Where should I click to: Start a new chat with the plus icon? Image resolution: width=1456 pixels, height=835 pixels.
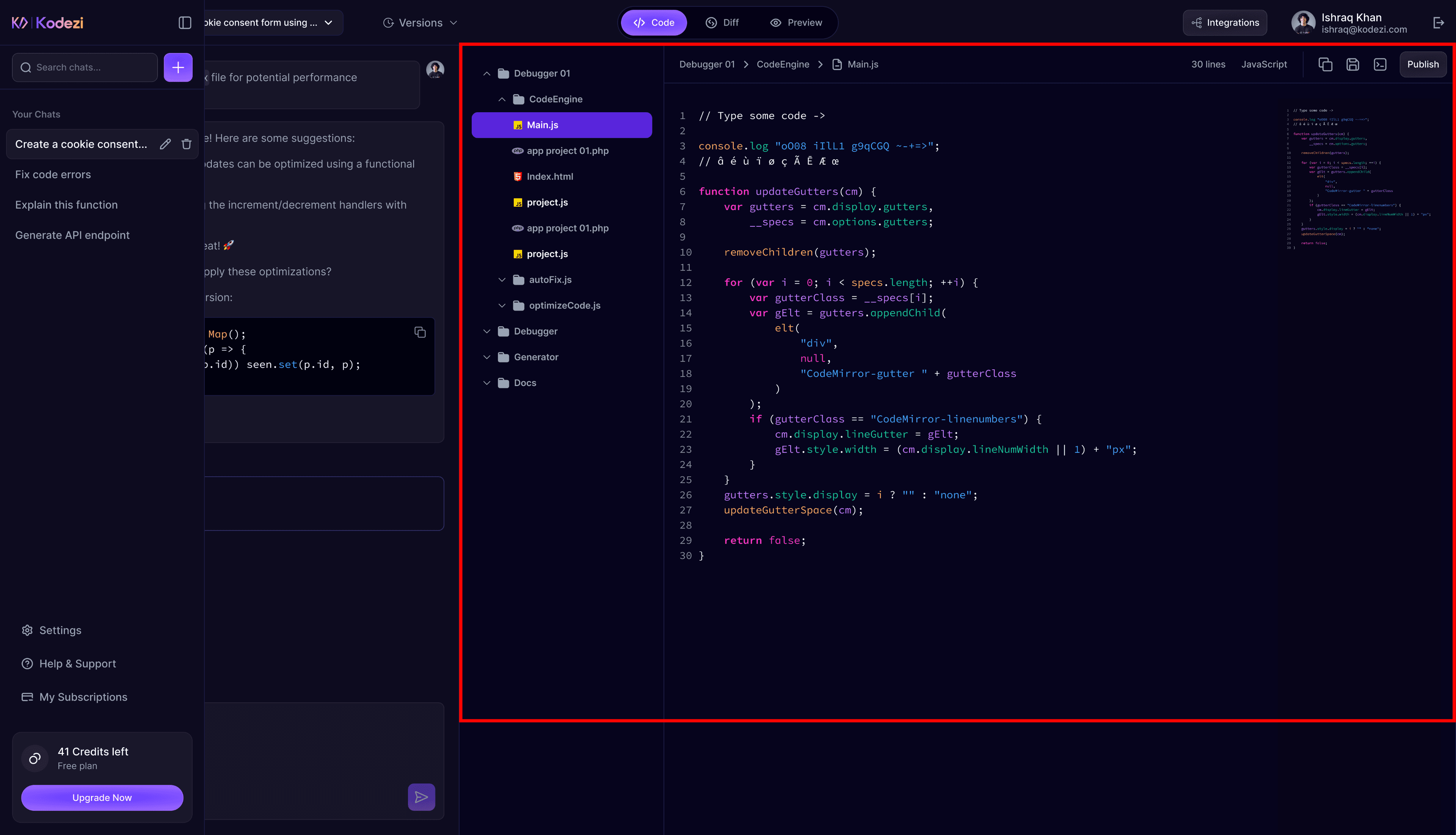pyautogui.click(x=178, y=67)
